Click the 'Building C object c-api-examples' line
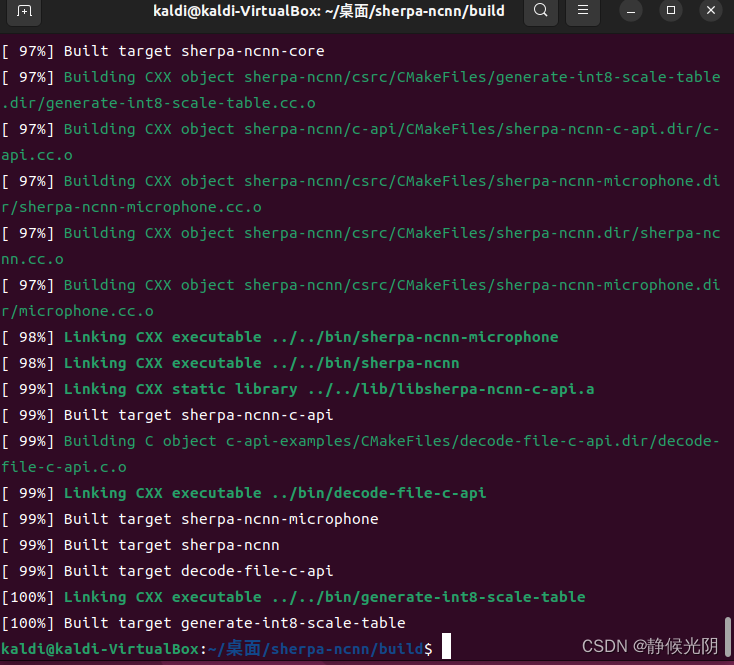734x665 pixels. click(x=360, y=441)
